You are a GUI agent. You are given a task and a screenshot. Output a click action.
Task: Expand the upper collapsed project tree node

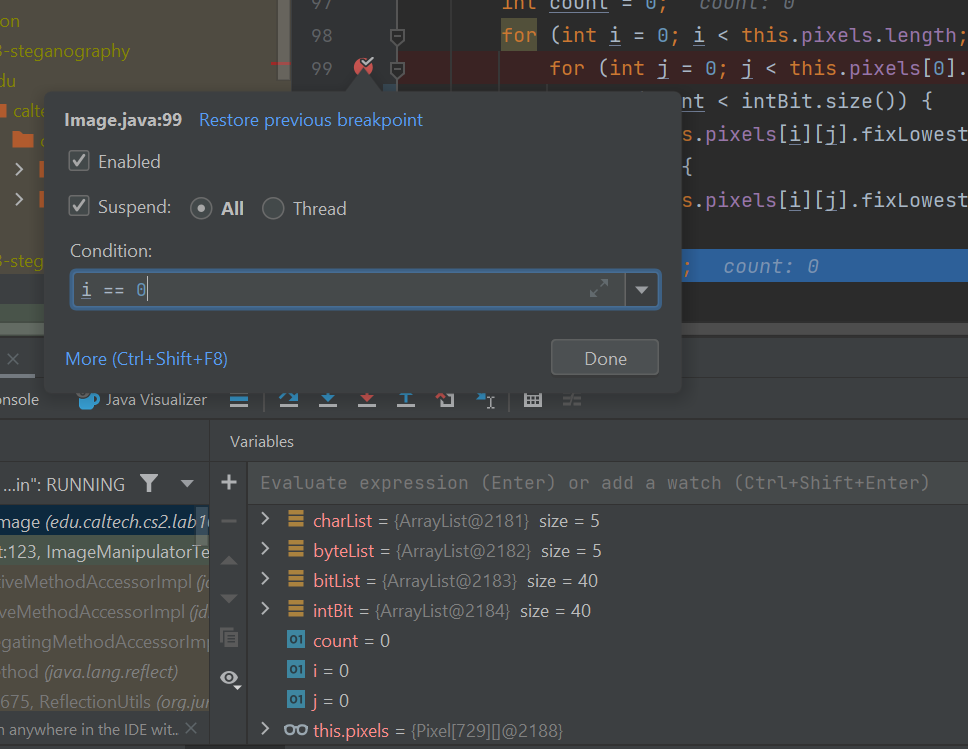point(19,169)
